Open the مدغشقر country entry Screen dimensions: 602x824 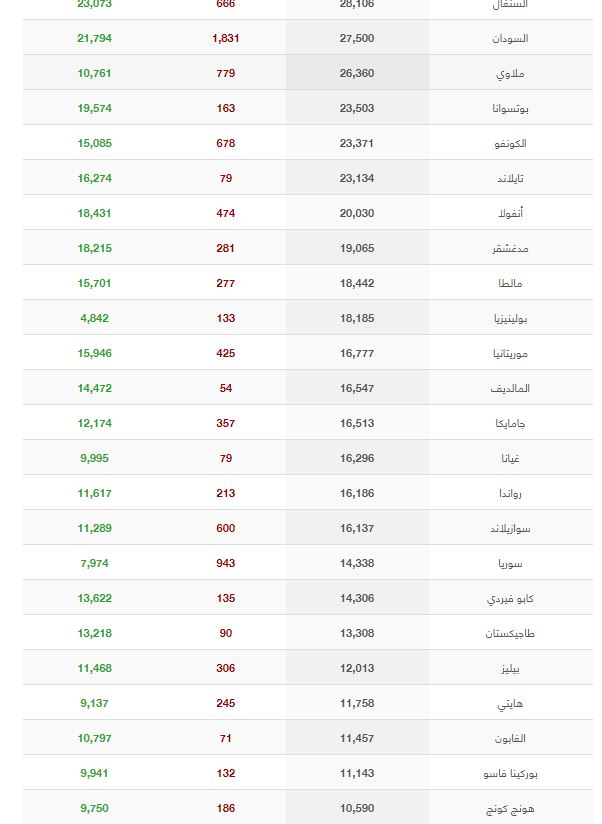(510, 249)
